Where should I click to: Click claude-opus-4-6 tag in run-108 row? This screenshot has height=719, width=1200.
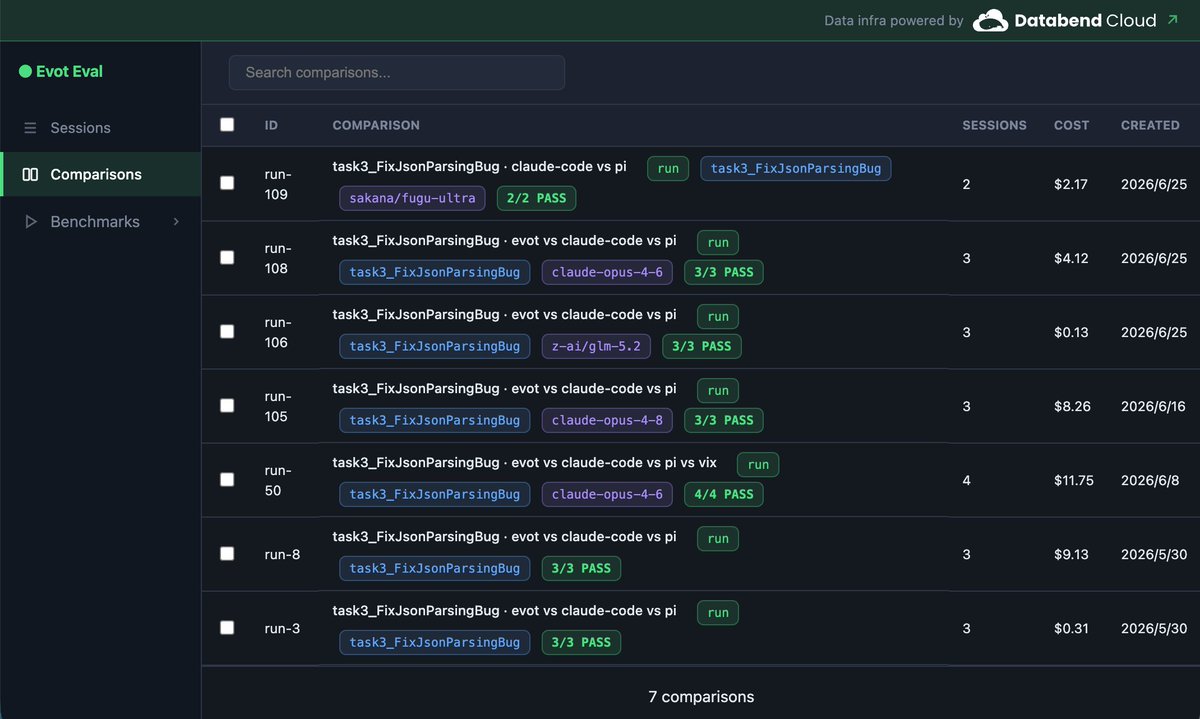coord(607,272)
